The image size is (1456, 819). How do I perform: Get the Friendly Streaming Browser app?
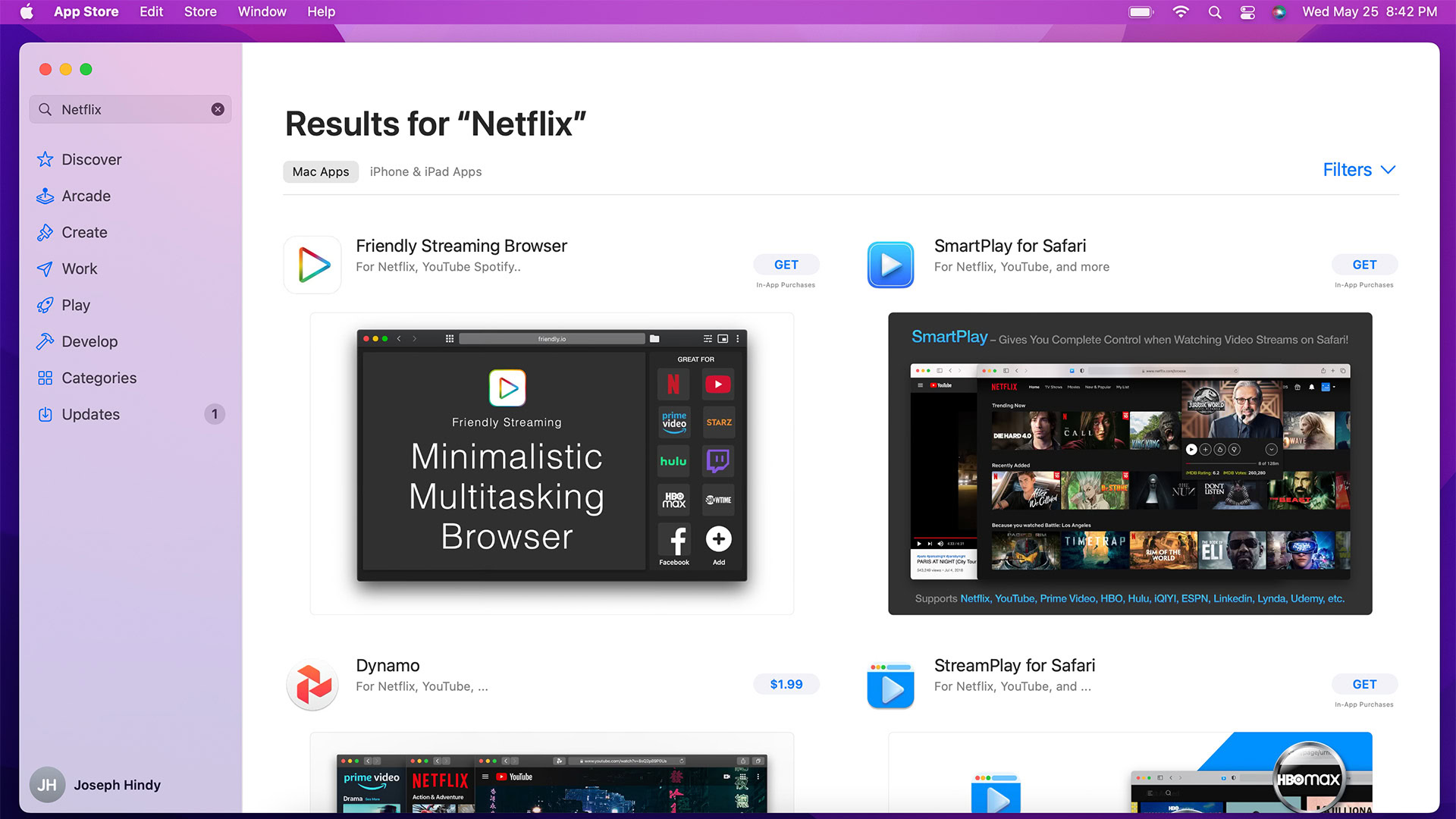pyautogui.click(x=786, y=265)
